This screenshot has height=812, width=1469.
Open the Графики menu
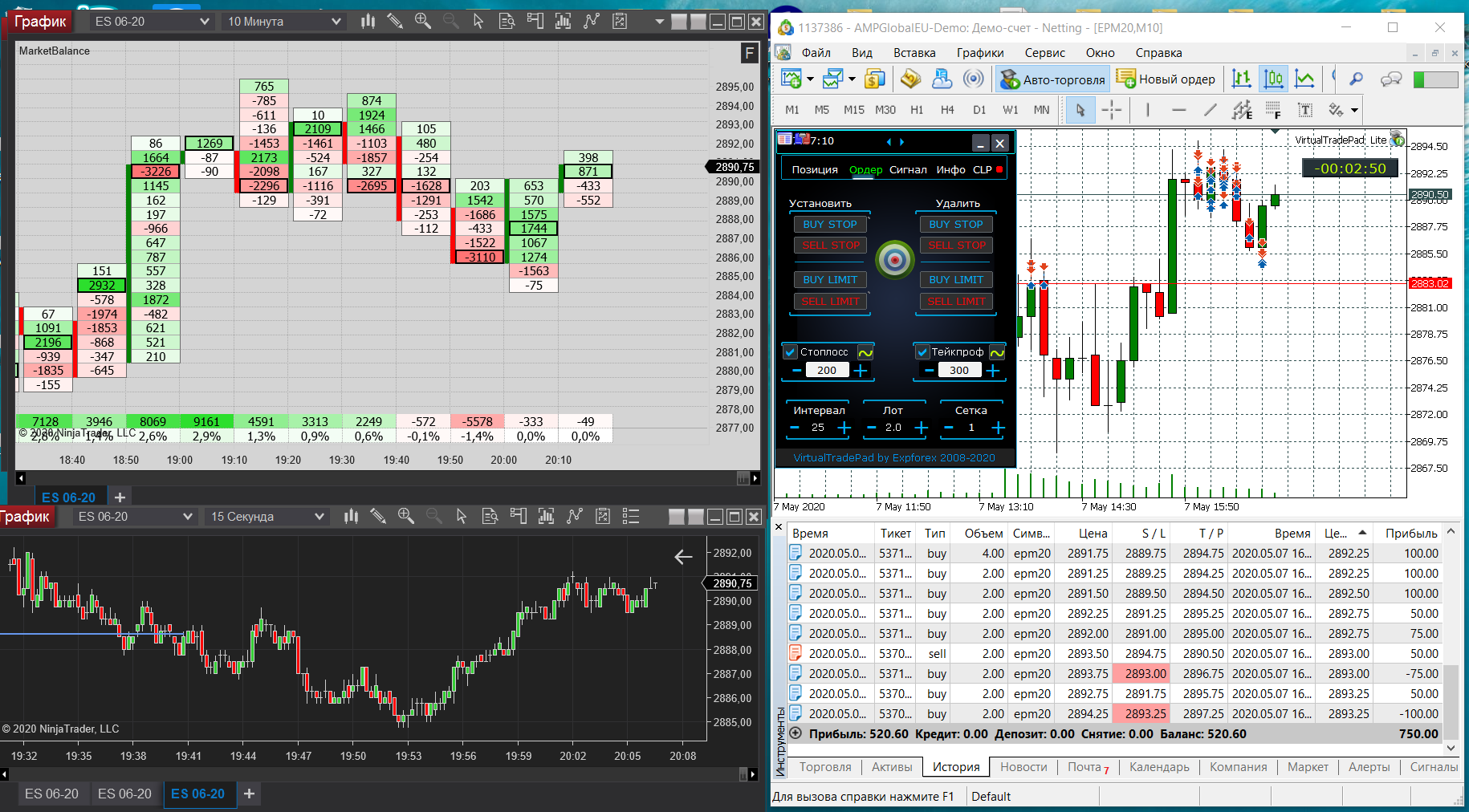click(x=980, y=53)
